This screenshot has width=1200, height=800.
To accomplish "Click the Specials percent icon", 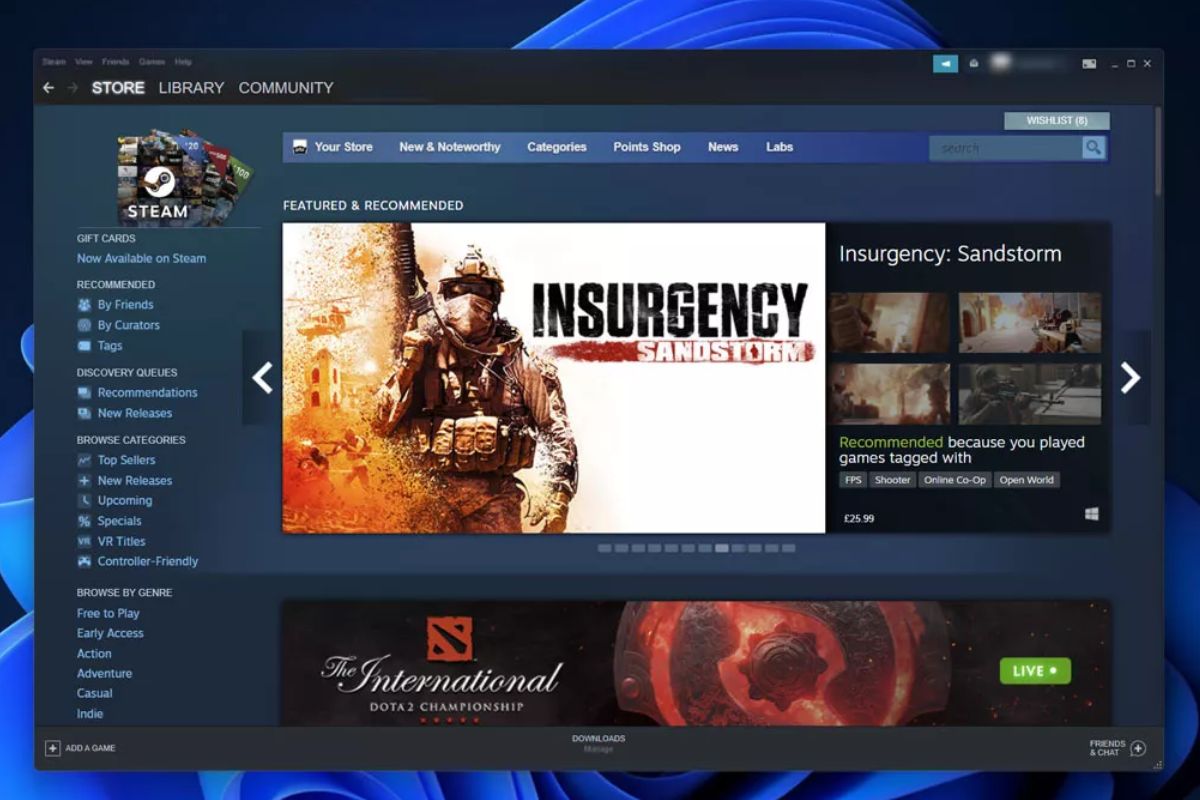I will click(84, 521).
